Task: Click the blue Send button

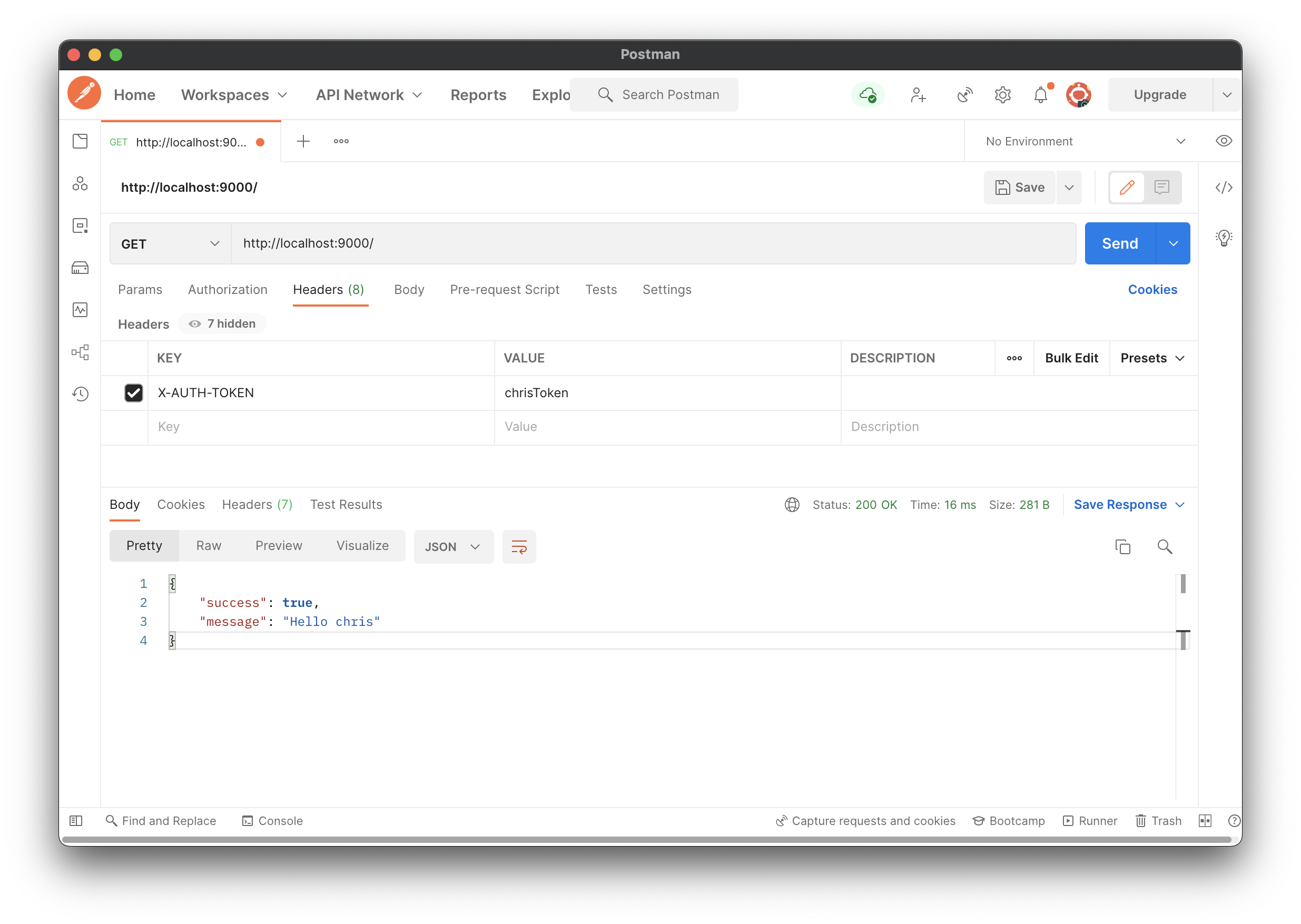Action: pyautogui.click(x=1119, y=243)
